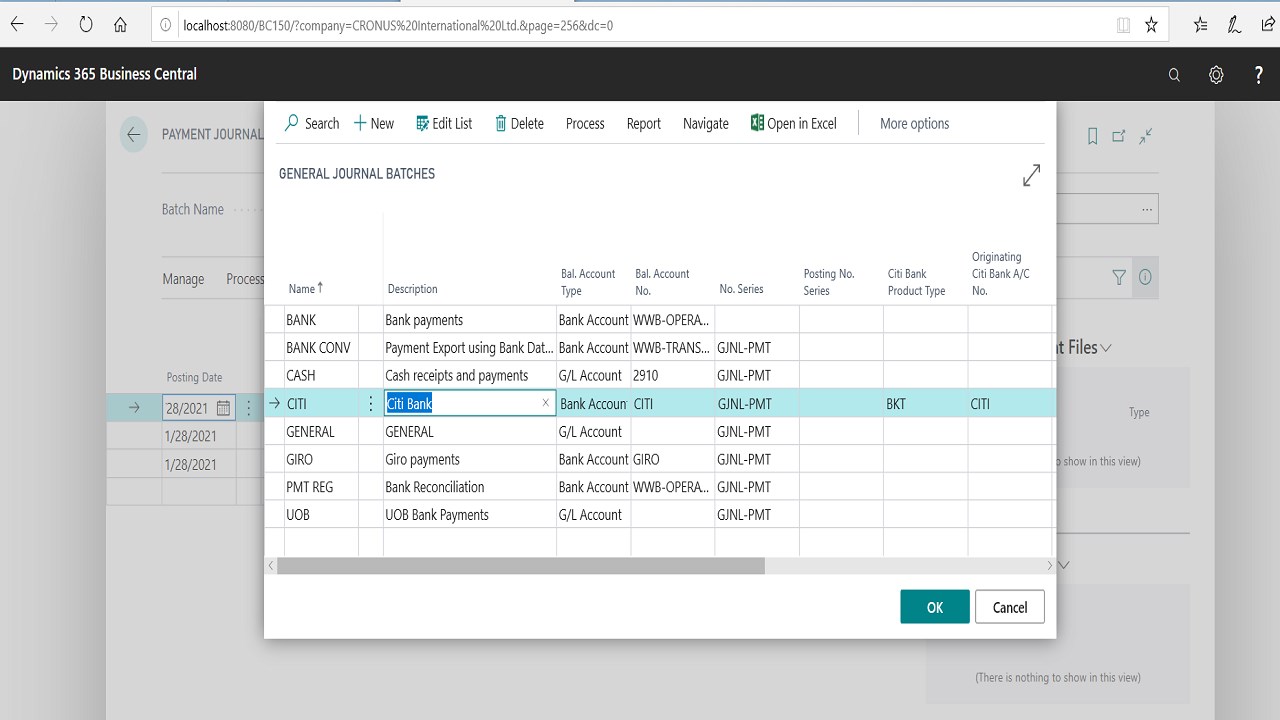Click Open in Excel action
This screenshot has height=720, width=1280.
[x=794, y=124]
